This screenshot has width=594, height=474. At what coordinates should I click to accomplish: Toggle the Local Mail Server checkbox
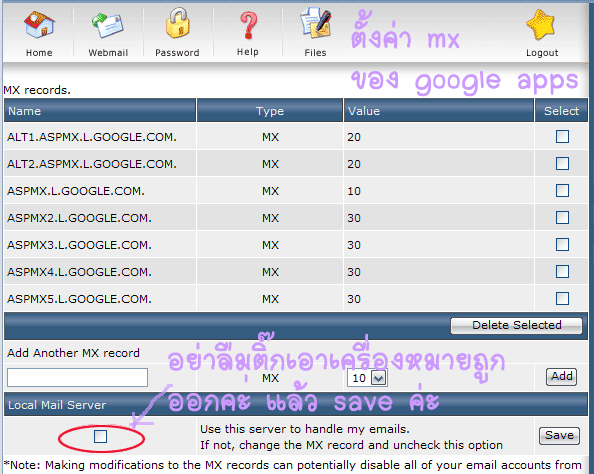tap(100, 436)
